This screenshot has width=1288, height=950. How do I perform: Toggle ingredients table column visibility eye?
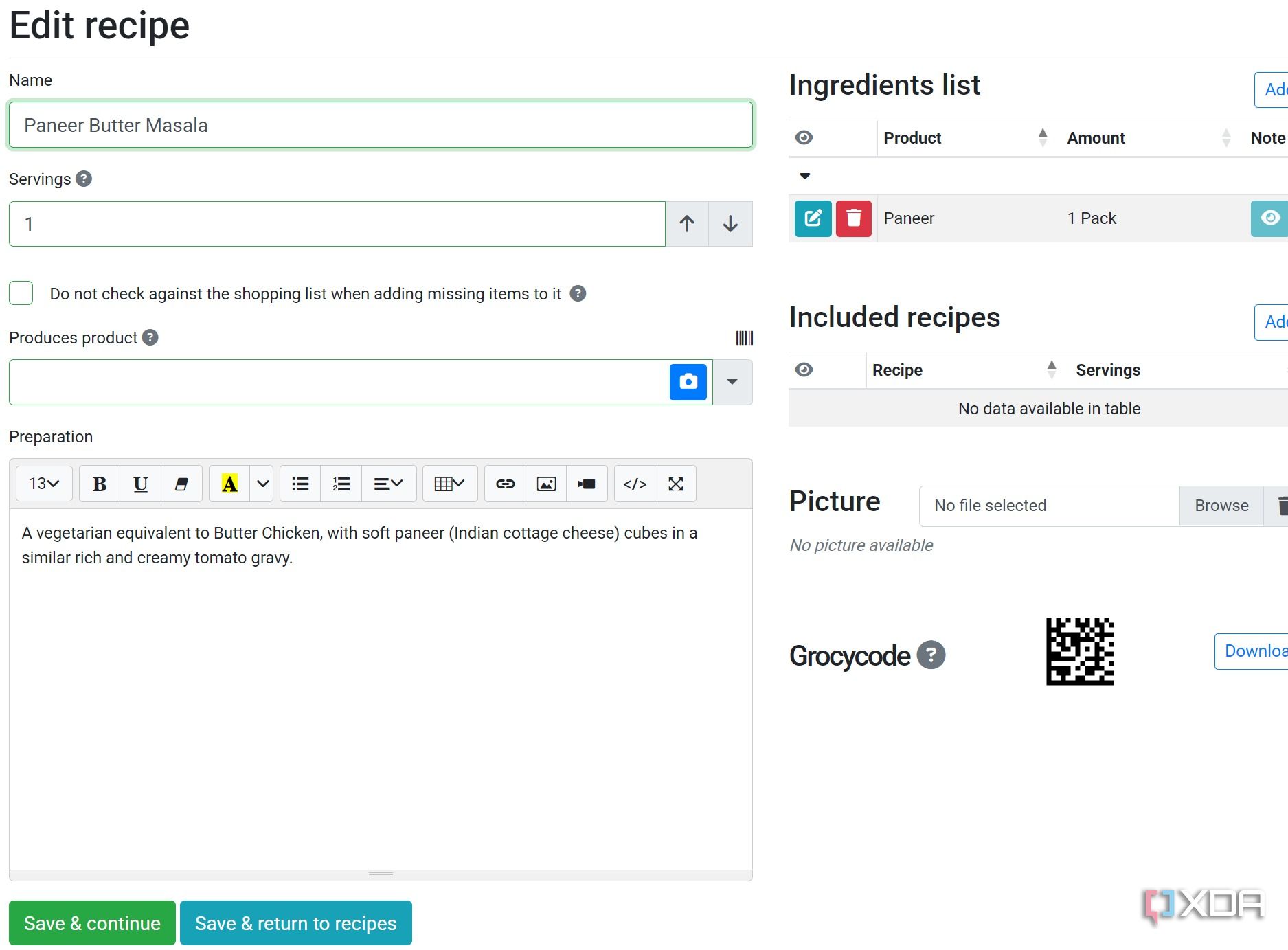(804, 137)
